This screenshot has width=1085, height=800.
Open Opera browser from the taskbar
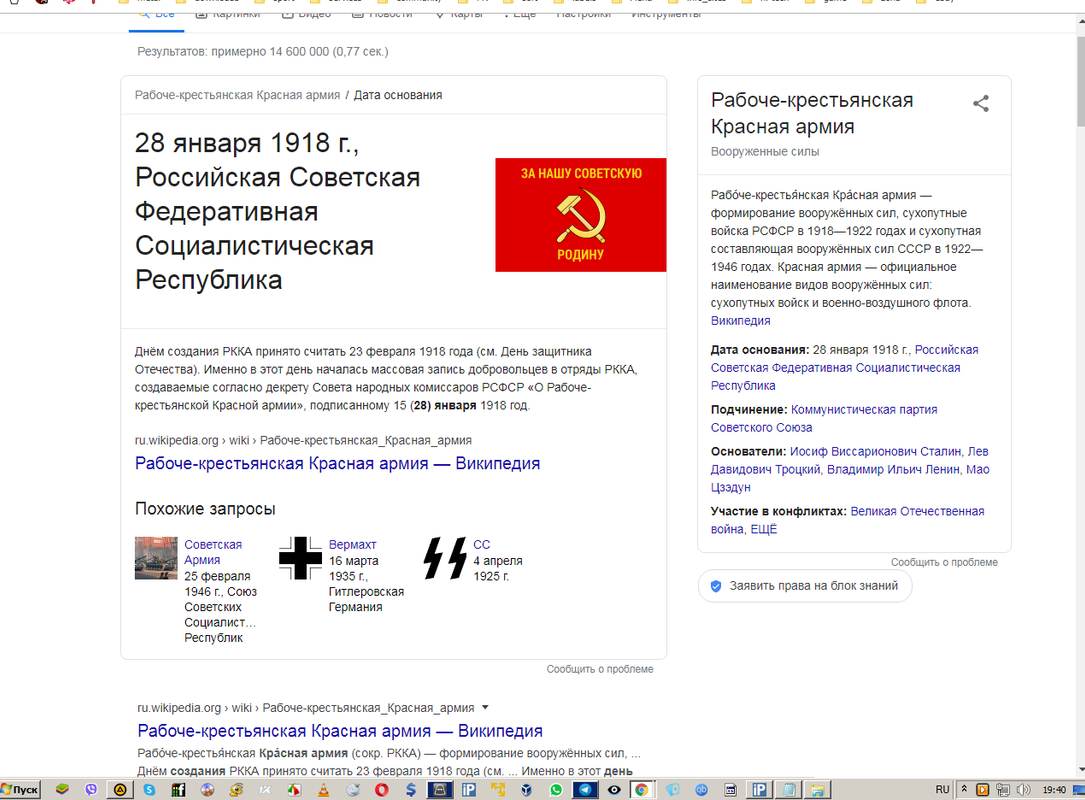coord(382,790)
